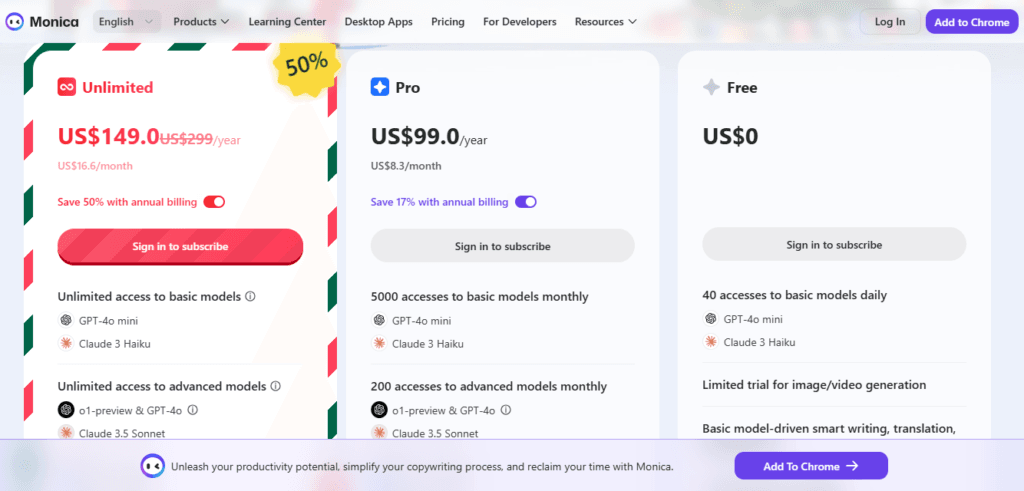Click red Sign in to subscribe button
The image size is (1024, 491).
tap(180, 246)
